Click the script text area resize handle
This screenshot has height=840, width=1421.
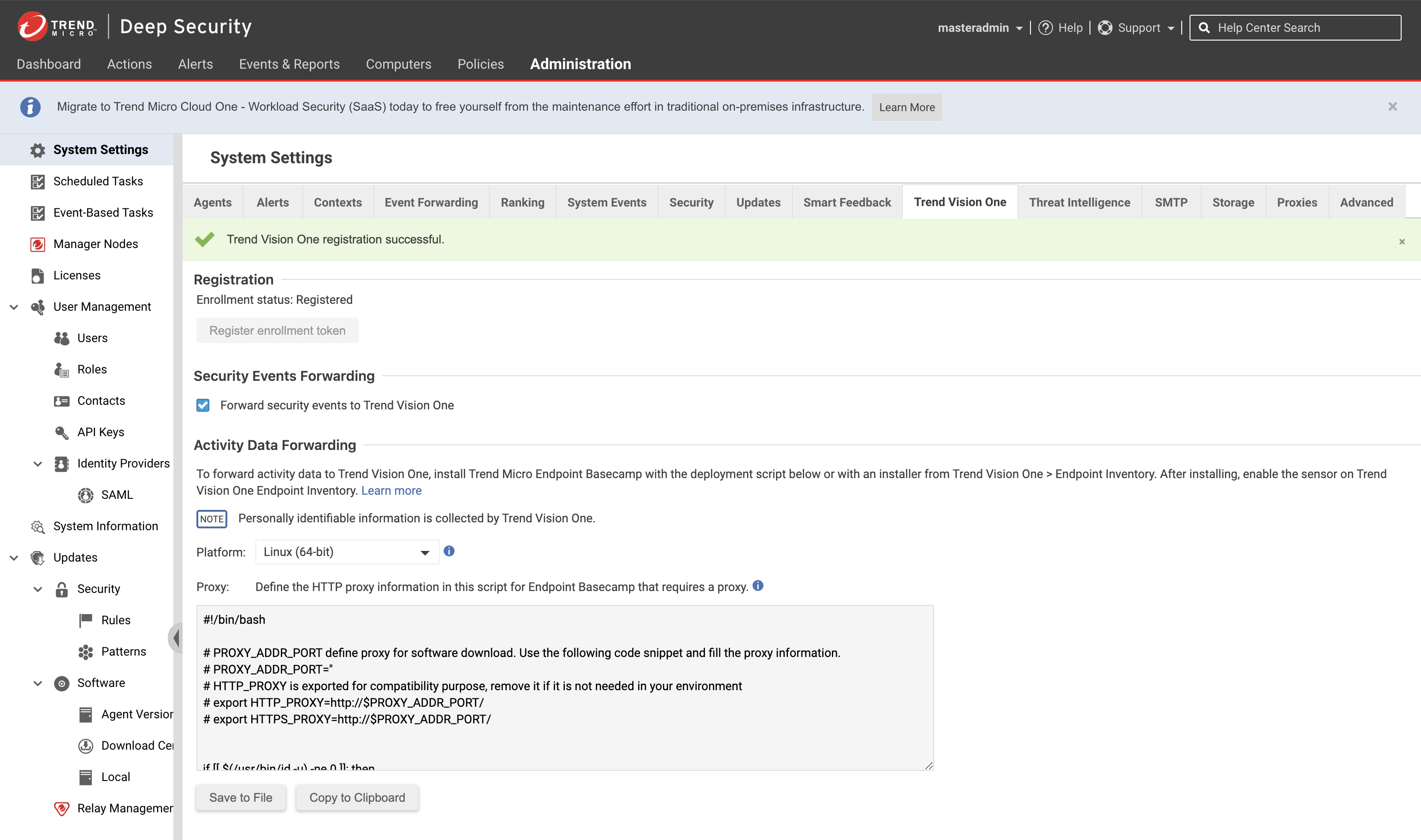pos(929,765)
